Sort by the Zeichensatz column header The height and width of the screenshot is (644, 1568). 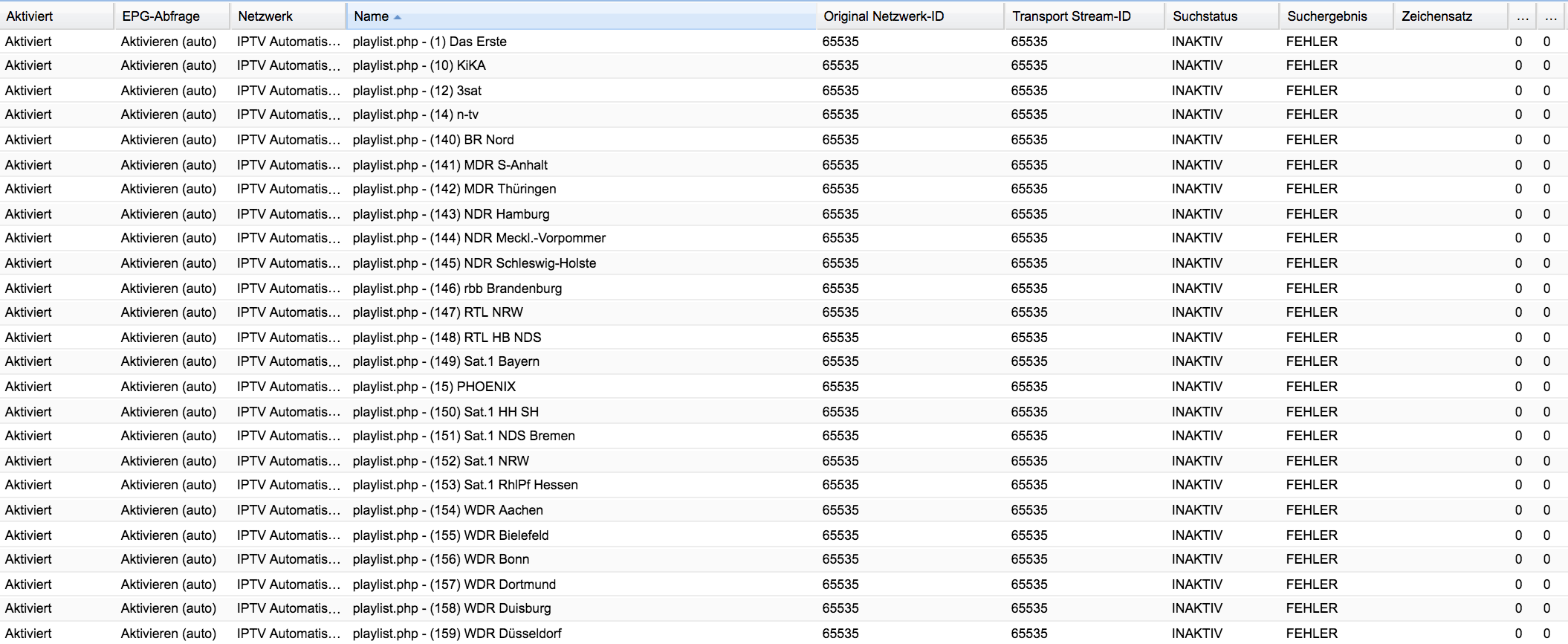pos(1451,16)
